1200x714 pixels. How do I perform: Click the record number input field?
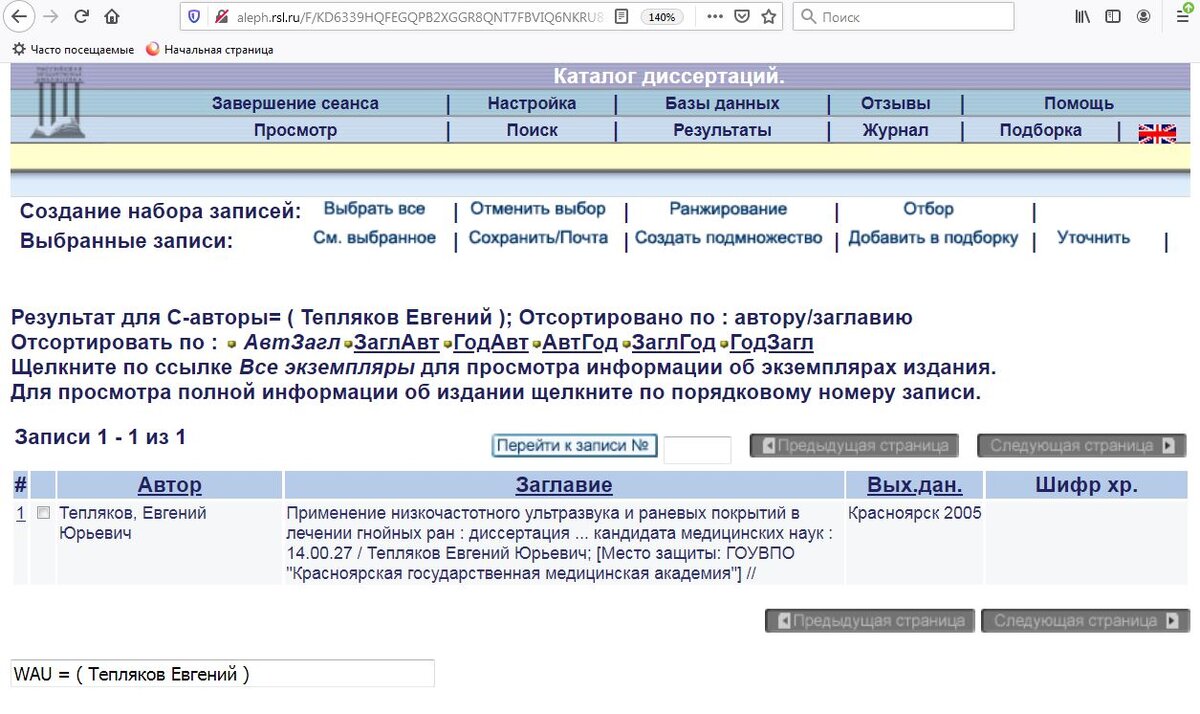click(x=697, y=449)
